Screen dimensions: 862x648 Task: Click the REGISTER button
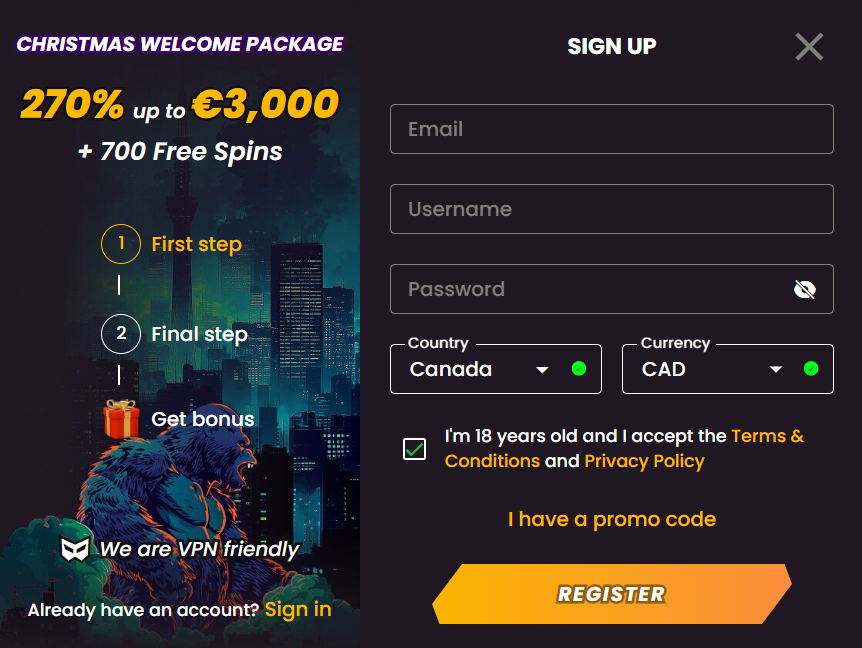coord(611,594)
